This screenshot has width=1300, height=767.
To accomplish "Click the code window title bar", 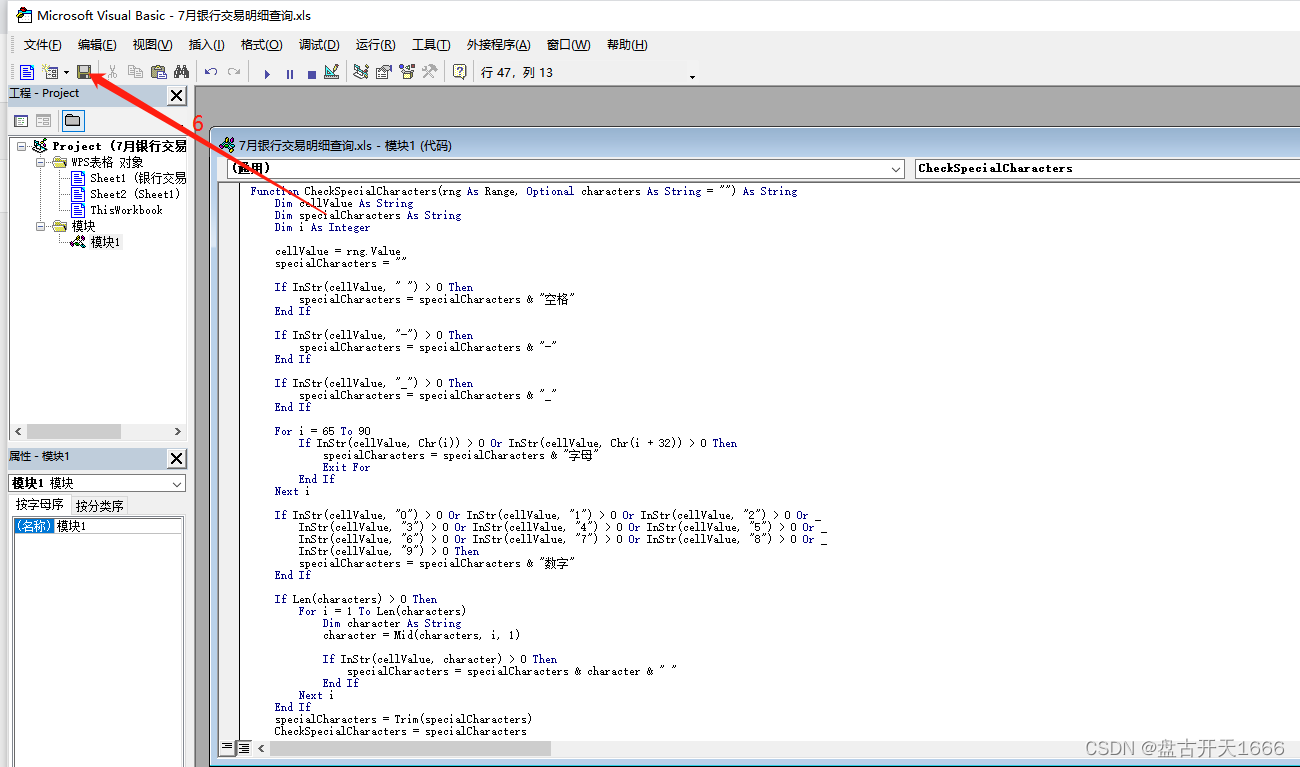I will coord(756,145).
